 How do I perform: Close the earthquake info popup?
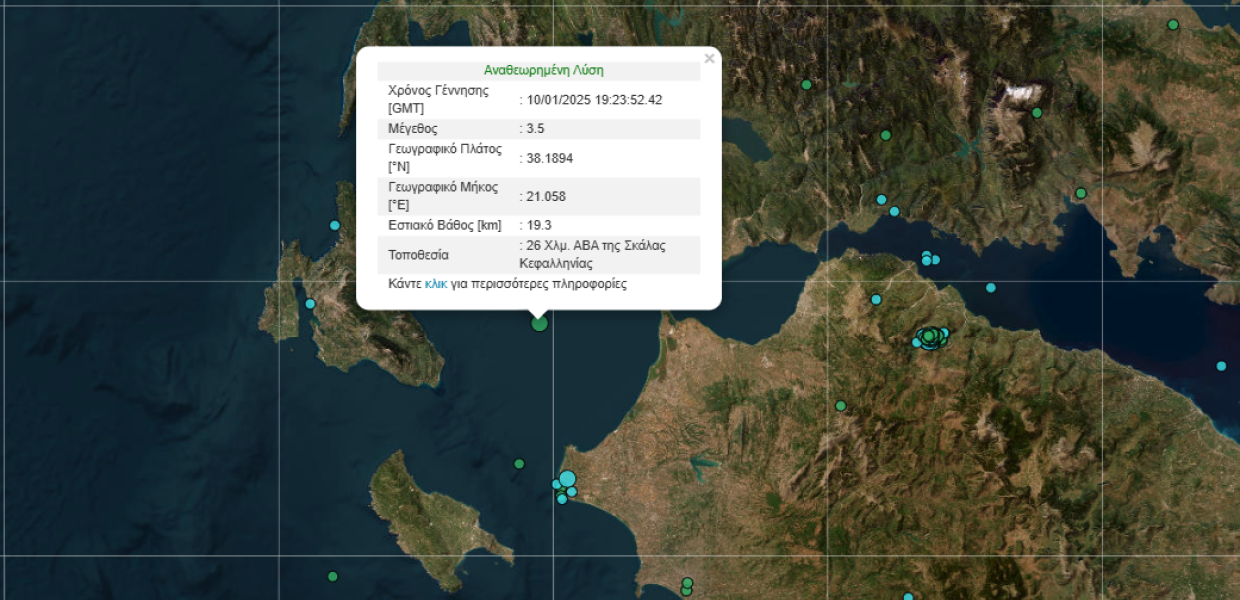point(709,58)
